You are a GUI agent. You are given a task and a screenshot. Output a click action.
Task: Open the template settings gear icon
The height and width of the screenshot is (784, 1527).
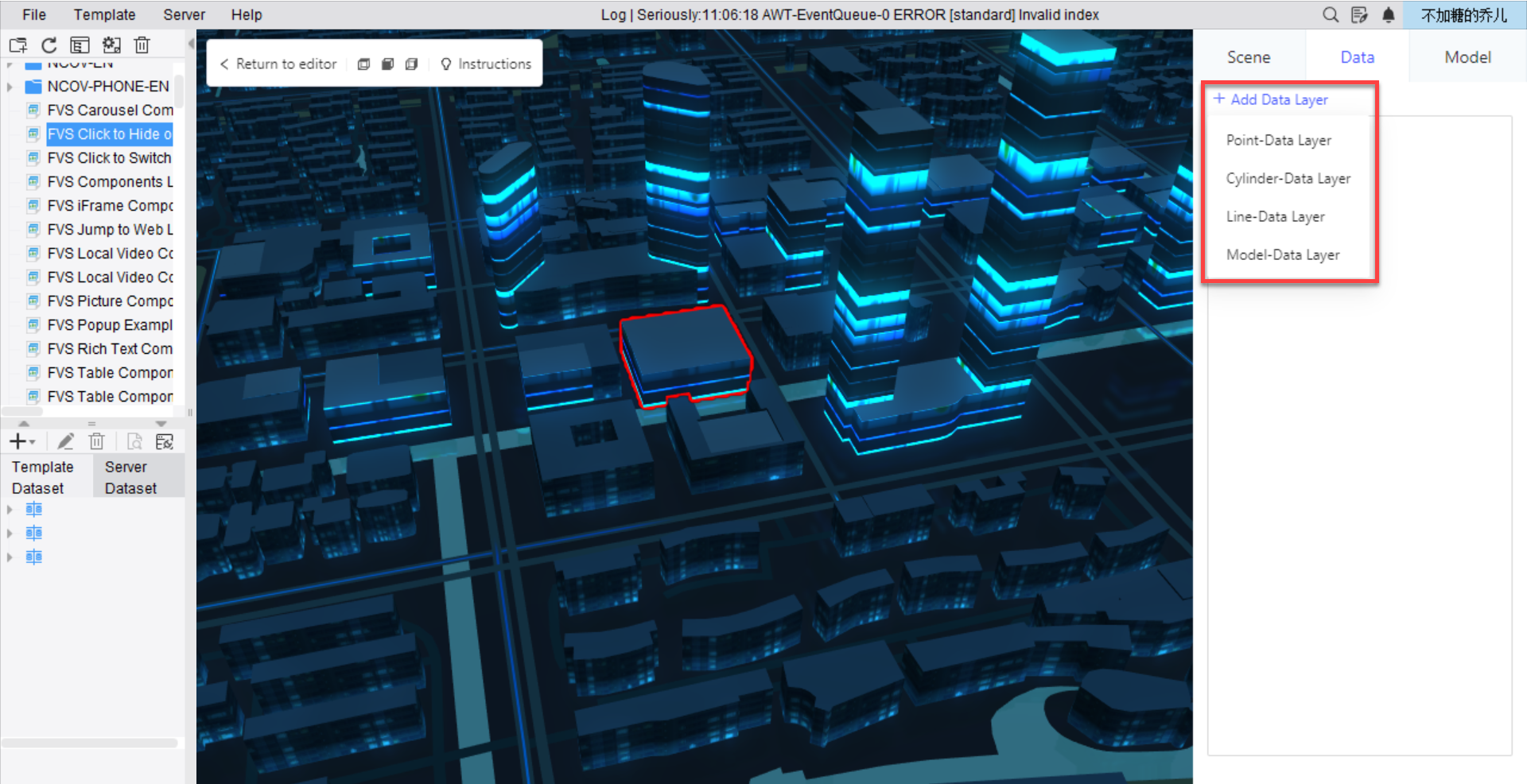coord(111,45)
